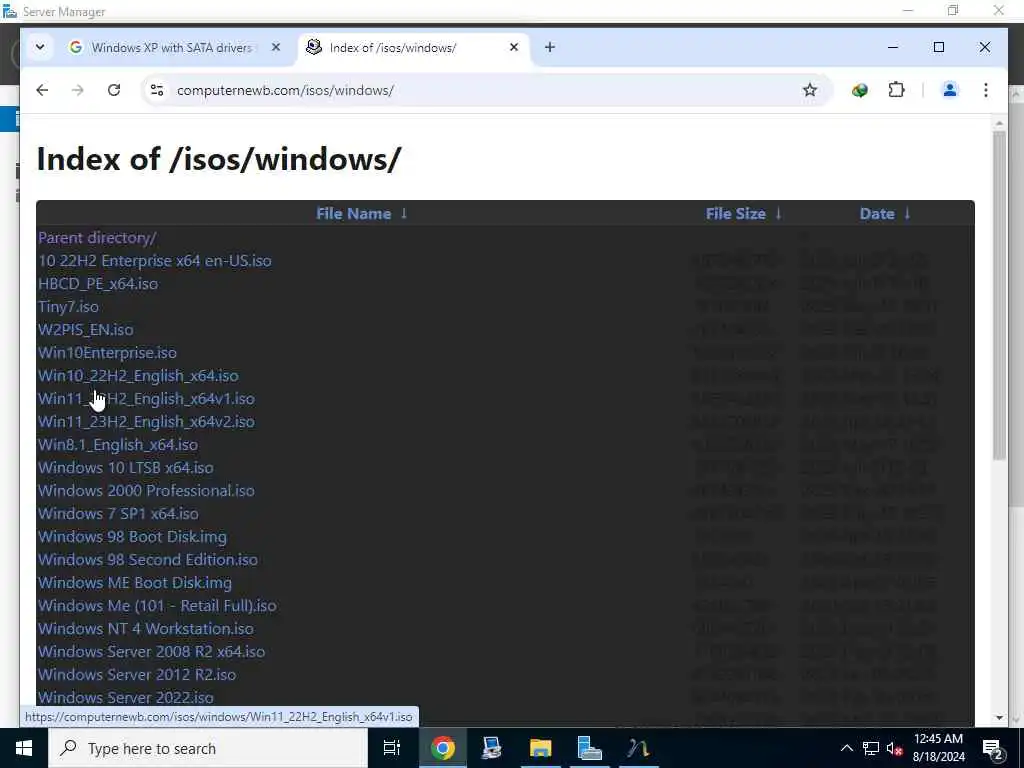Switch to Windows XP with SATA drivers tab
Image resolution: width=1024 pixels, height=768 pixels.
tap(171, 47)
